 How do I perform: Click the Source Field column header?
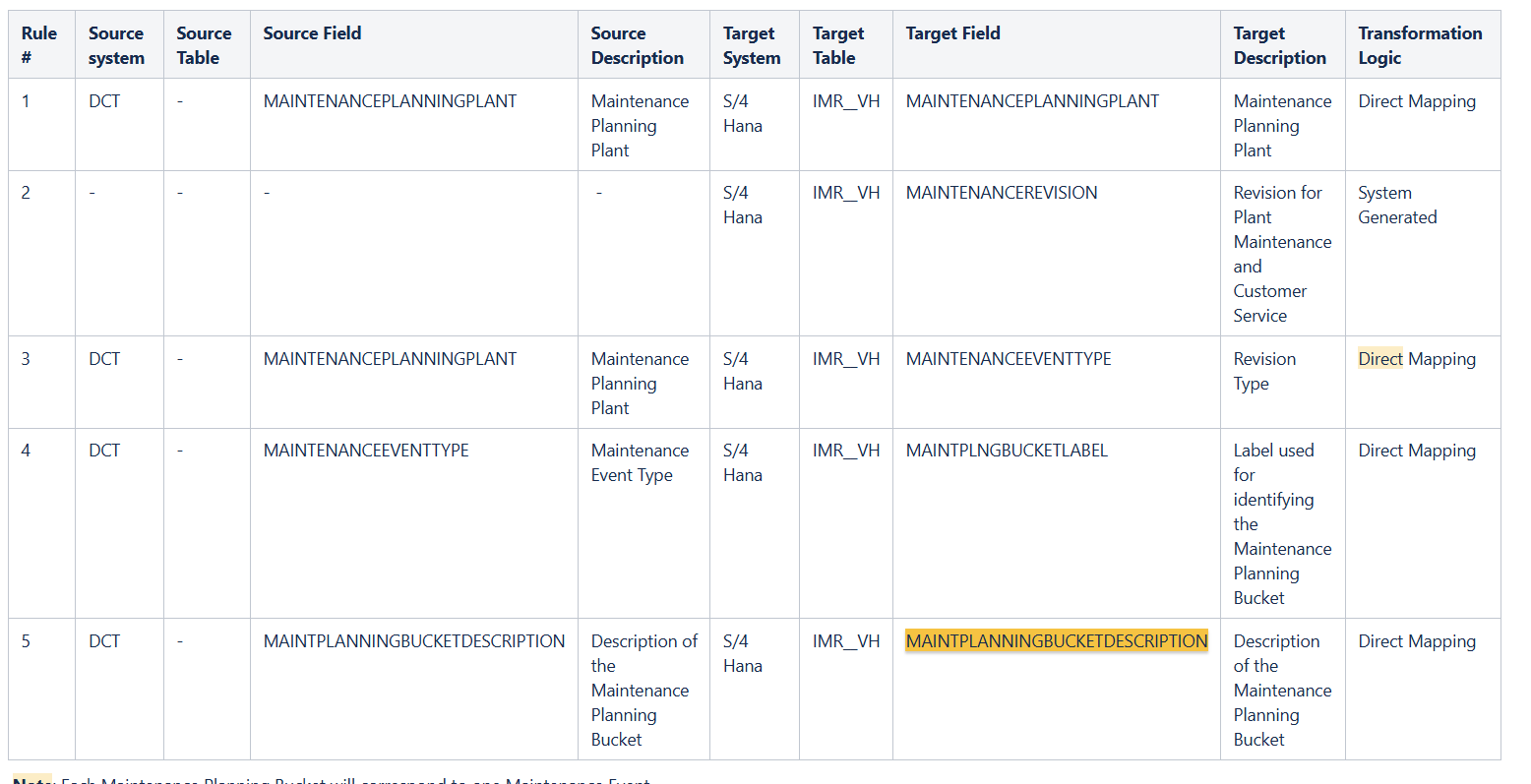312,33
